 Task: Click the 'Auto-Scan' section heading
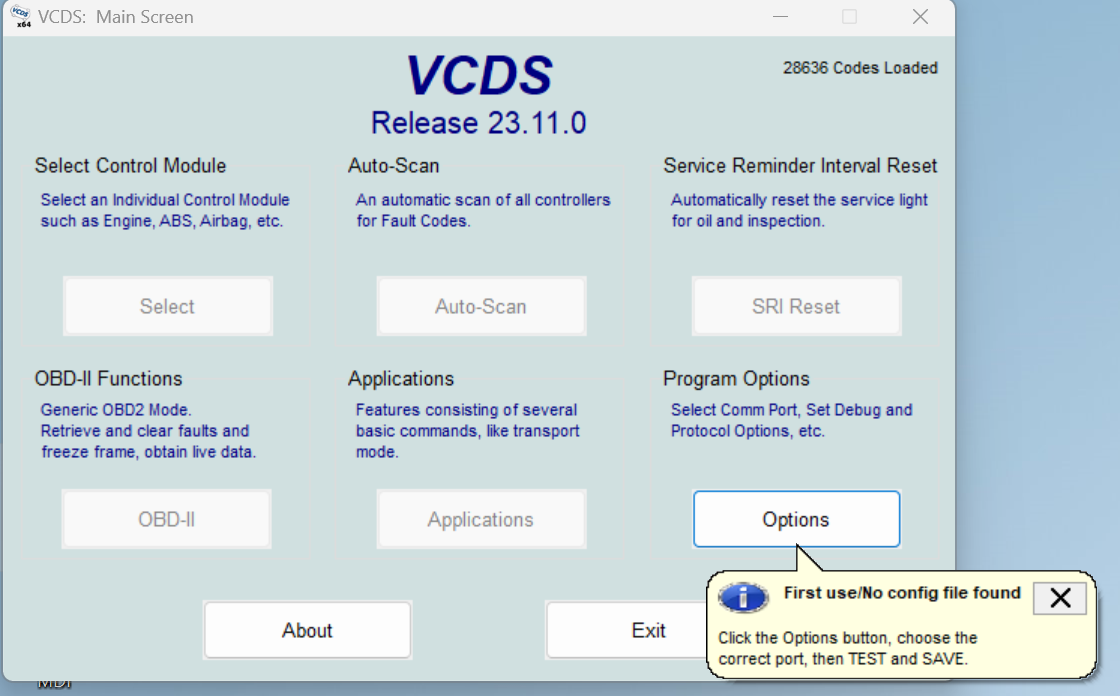pos(394,166)
